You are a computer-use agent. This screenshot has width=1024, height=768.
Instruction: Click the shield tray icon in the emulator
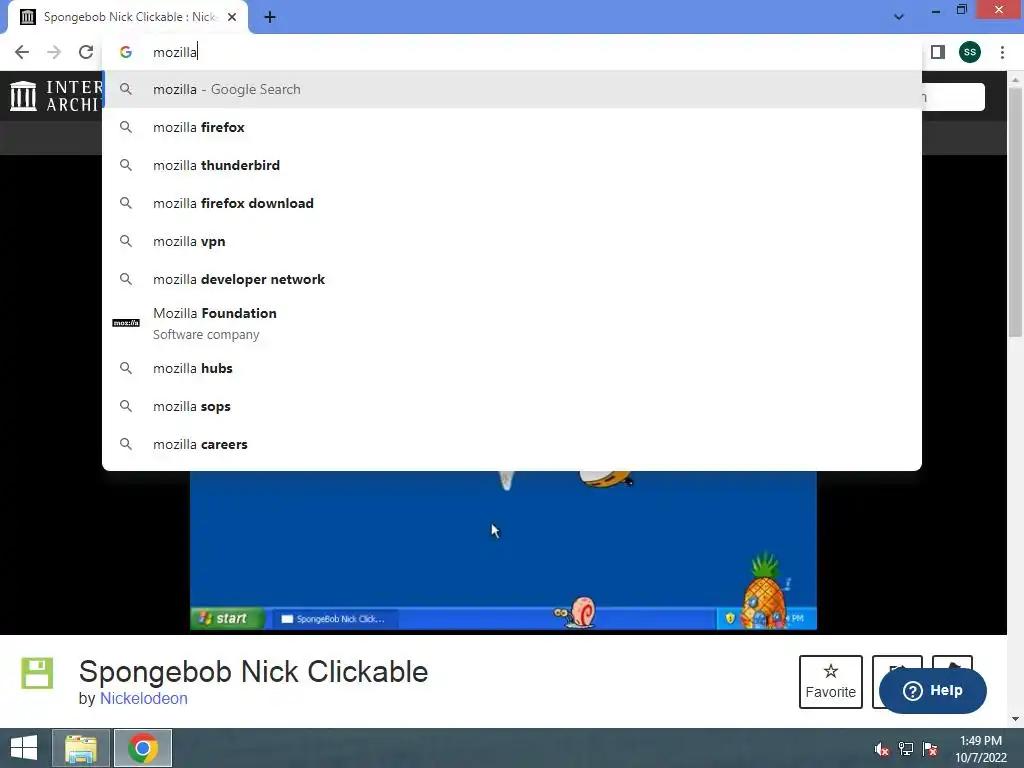[x=730, y=618]
